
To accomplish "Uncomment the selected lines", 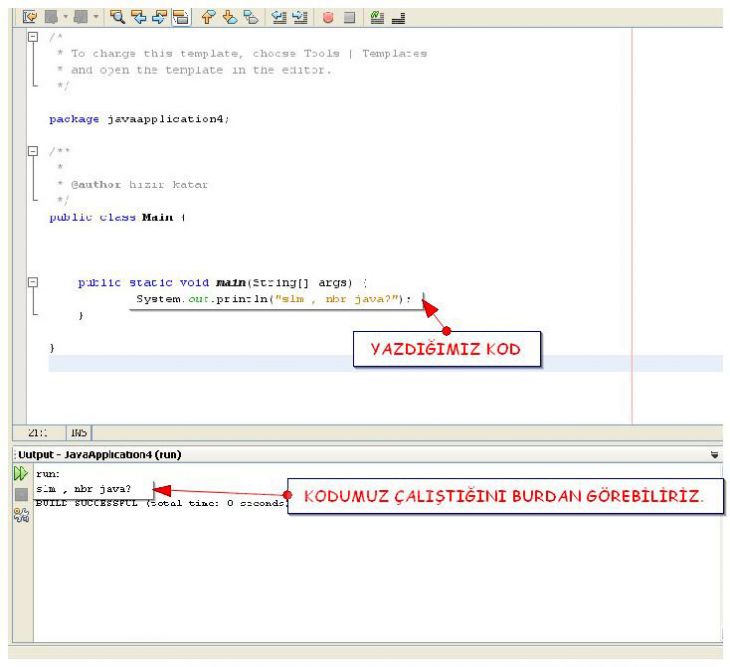I will pyautogui.click(x=399, y=18).
